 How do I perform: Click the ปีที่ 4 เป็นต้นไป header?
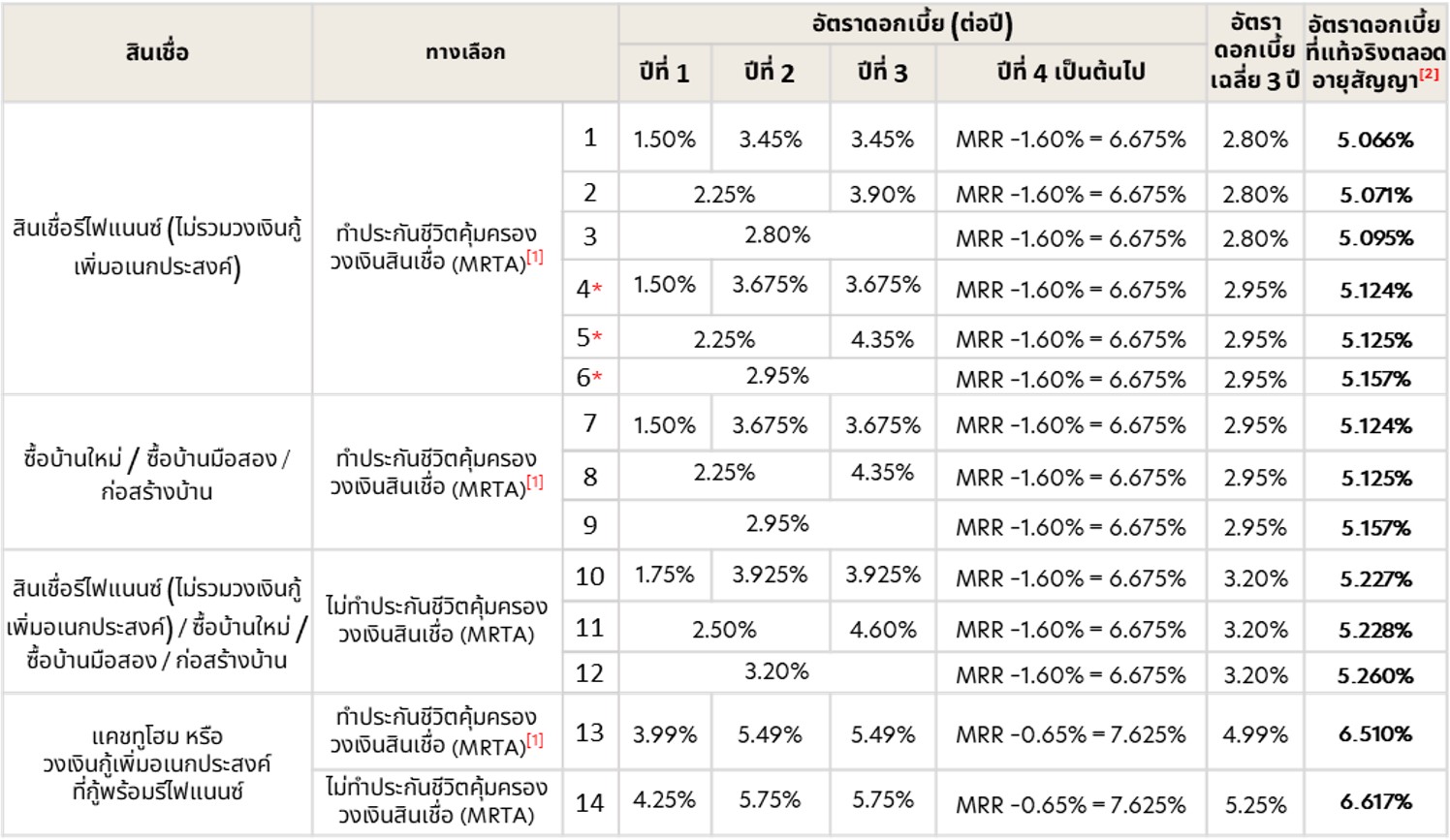pos(1071,73)
